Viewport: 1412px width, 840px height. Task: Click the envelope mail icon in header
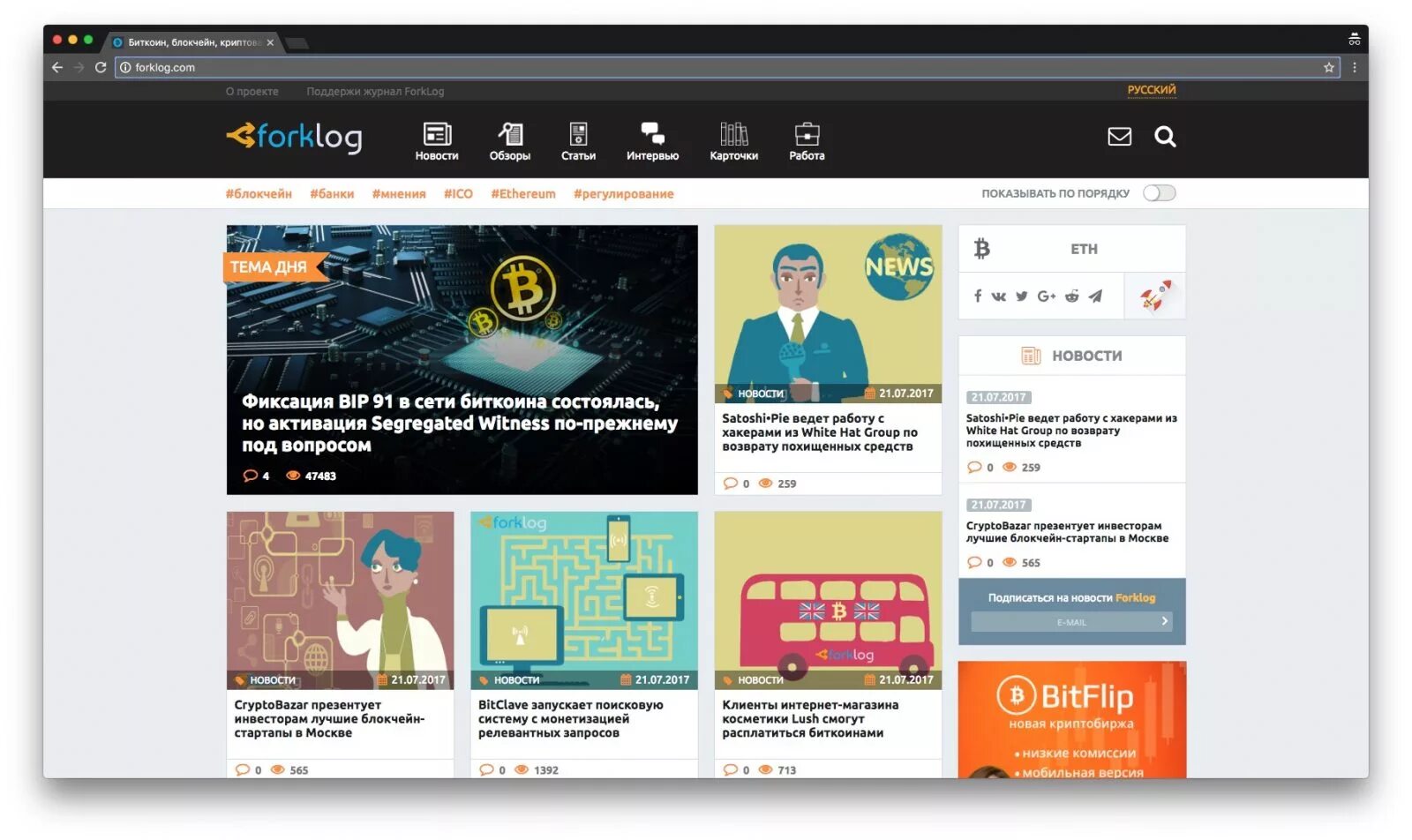[1119, 137]
